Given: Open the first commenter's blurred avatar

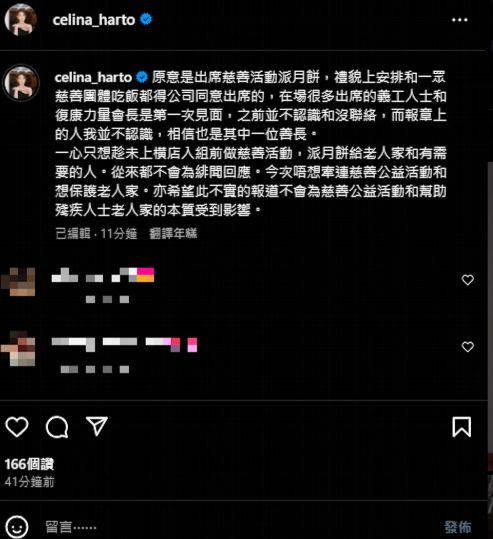Looking at the screenshot, I should [18, 282].
